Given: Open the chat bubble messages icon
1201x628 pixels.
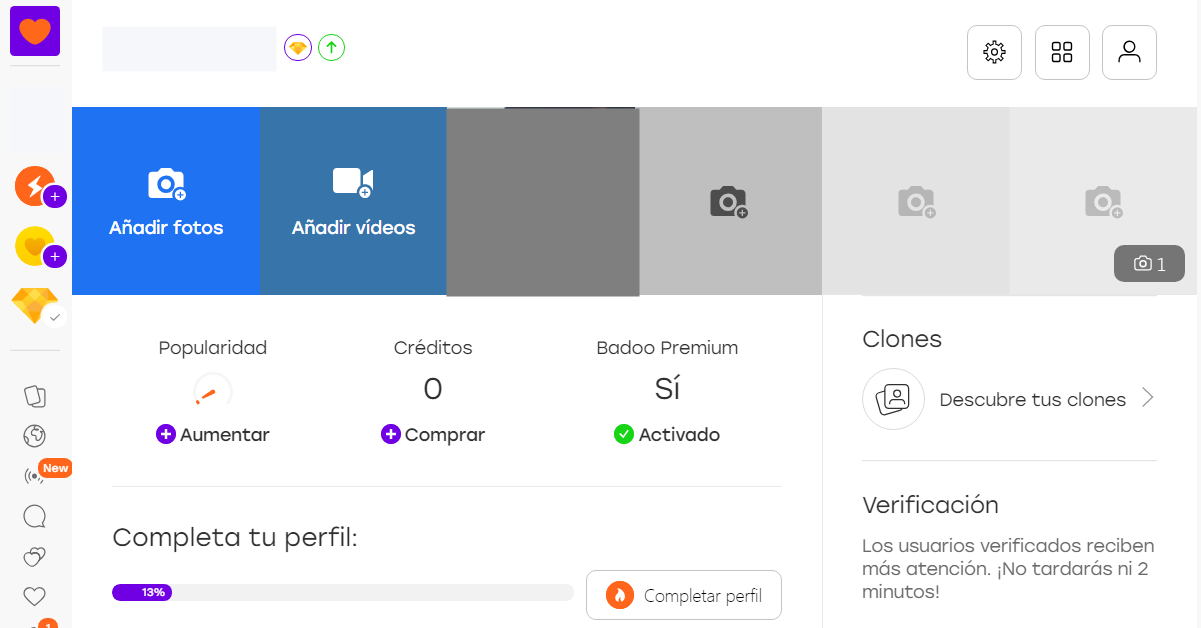Looking at the screenshot, I should pyautogui.click(x=35, y=516).
